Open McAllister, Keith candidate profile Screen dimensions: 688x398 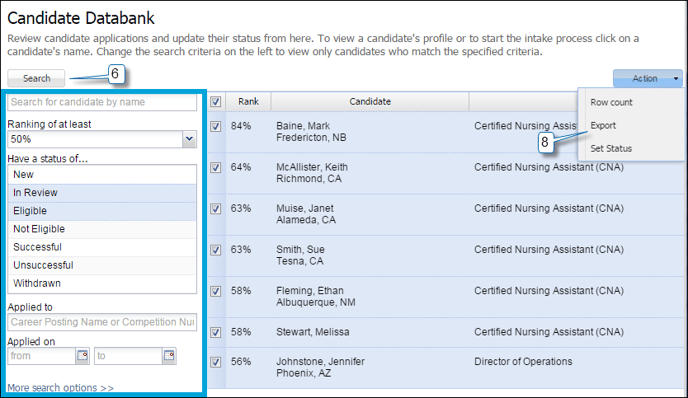(x=312, y=167)
